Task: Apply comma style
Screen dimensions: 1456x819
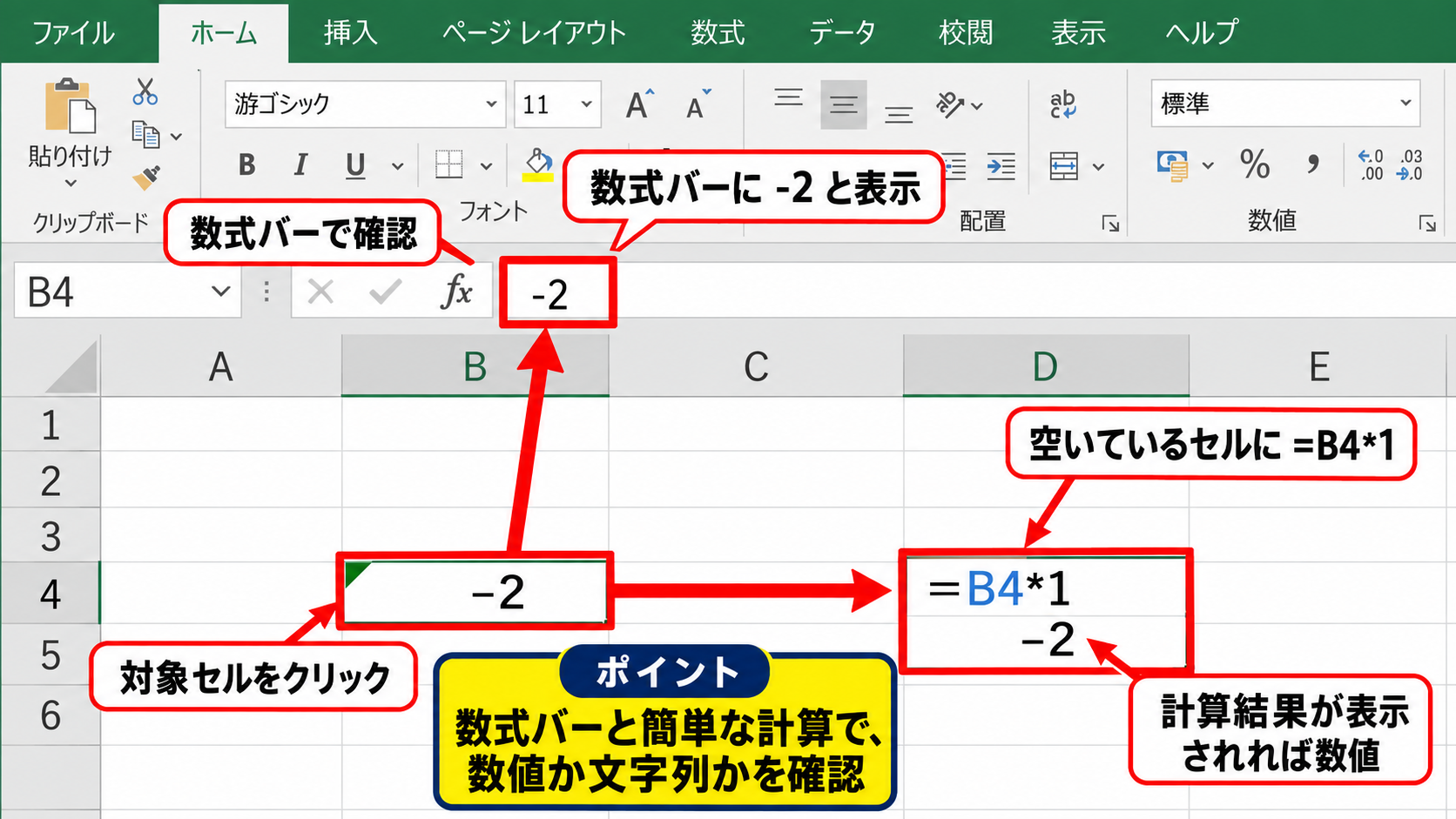Action: click(1313, 164)
